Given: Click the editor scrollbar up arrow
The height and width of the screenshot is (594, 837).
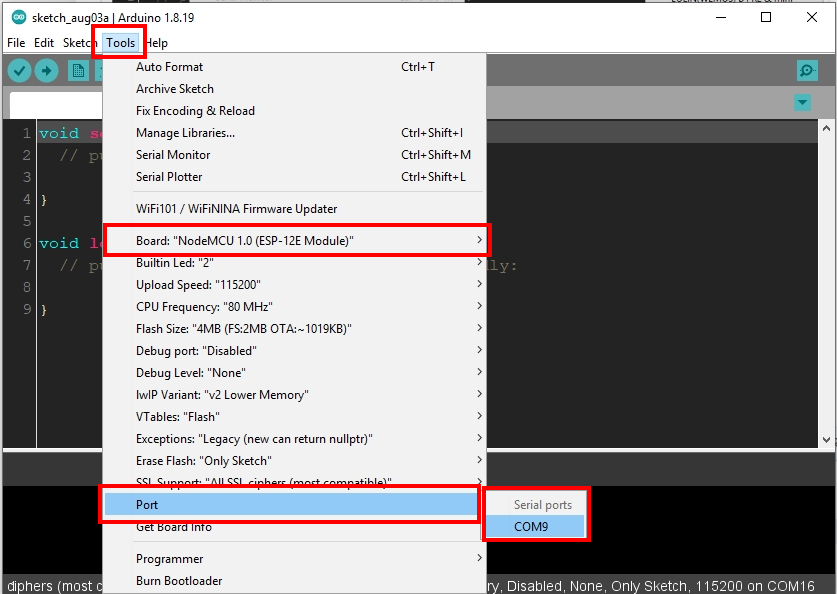Looking at the screenshot, I should [x=826, y=128].
